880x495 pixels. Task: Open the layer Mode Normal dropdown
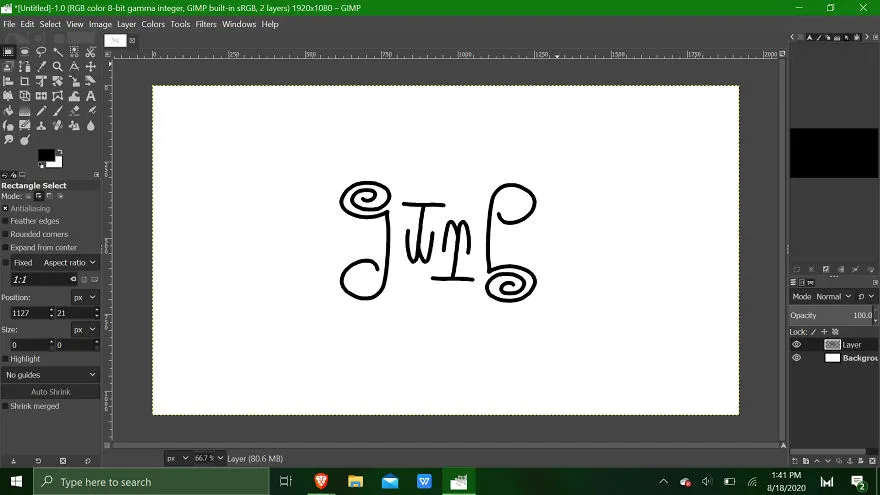[x=834, y=296]
